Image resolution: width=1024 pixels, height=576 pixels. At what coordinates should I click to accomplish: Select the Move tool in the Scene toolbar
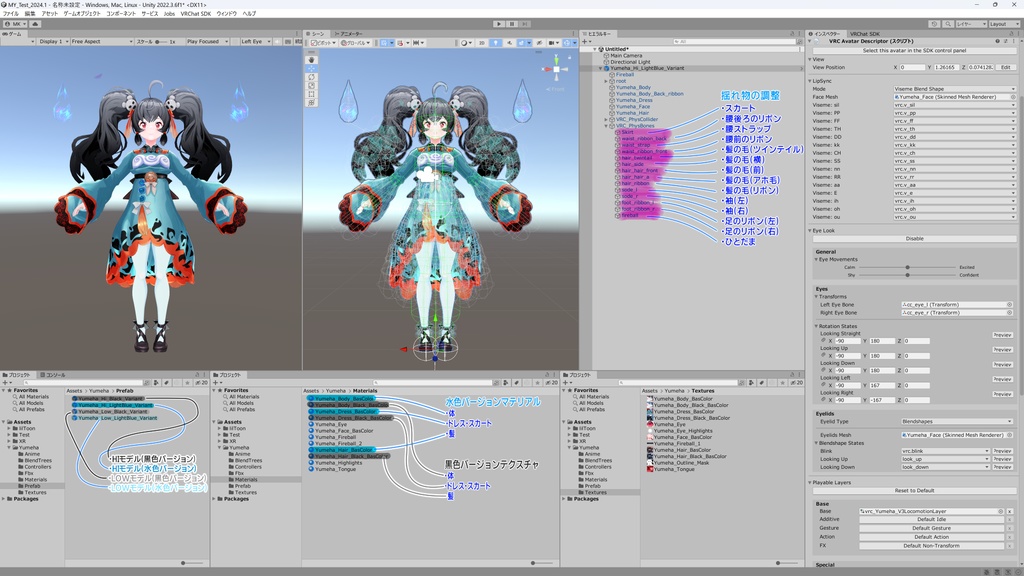pyautogui.click(x=310, y=68)
